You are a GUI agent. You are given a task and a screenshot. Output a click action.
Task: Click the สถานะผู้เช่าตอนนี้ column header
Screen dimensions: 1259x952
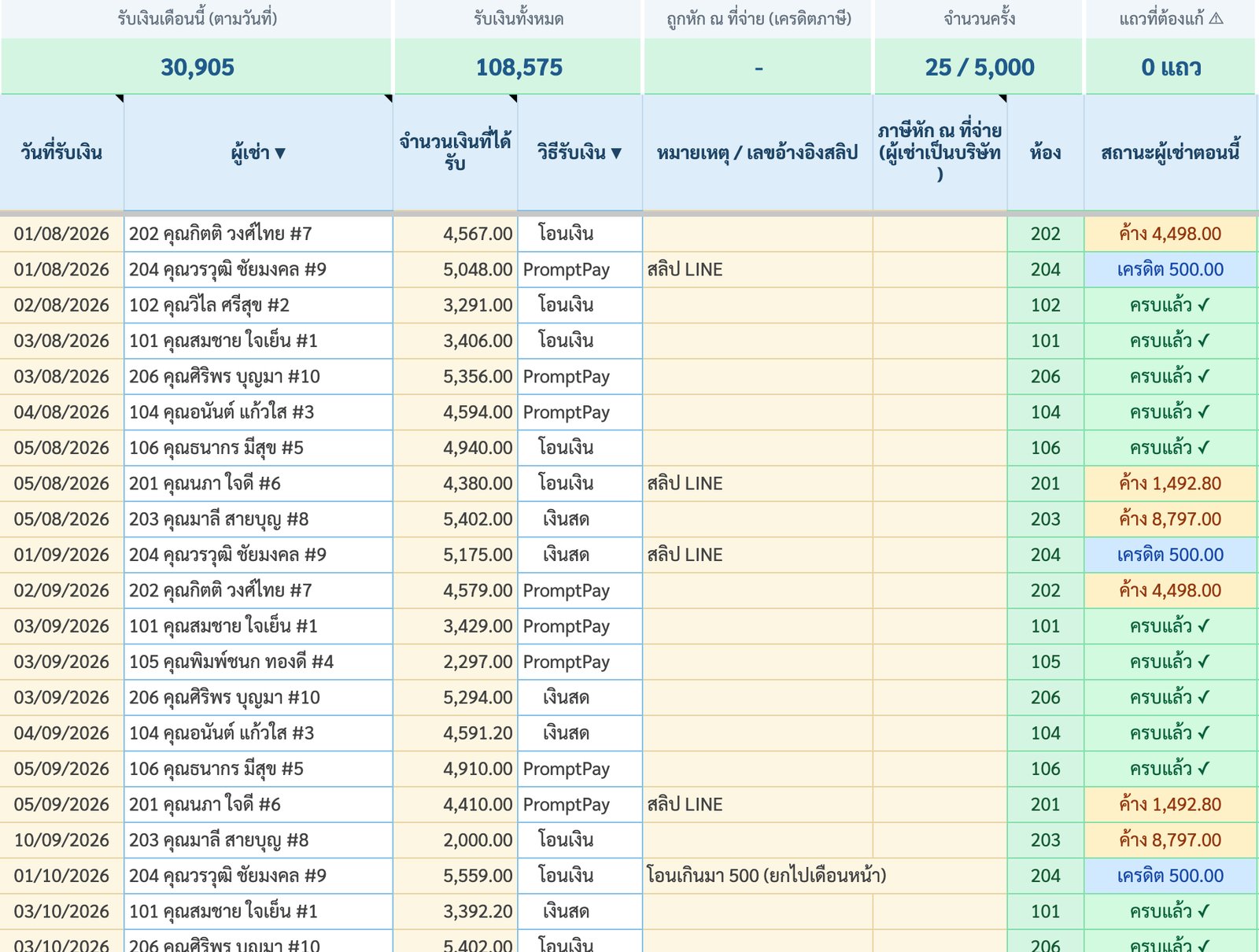tap(1170, 153)
